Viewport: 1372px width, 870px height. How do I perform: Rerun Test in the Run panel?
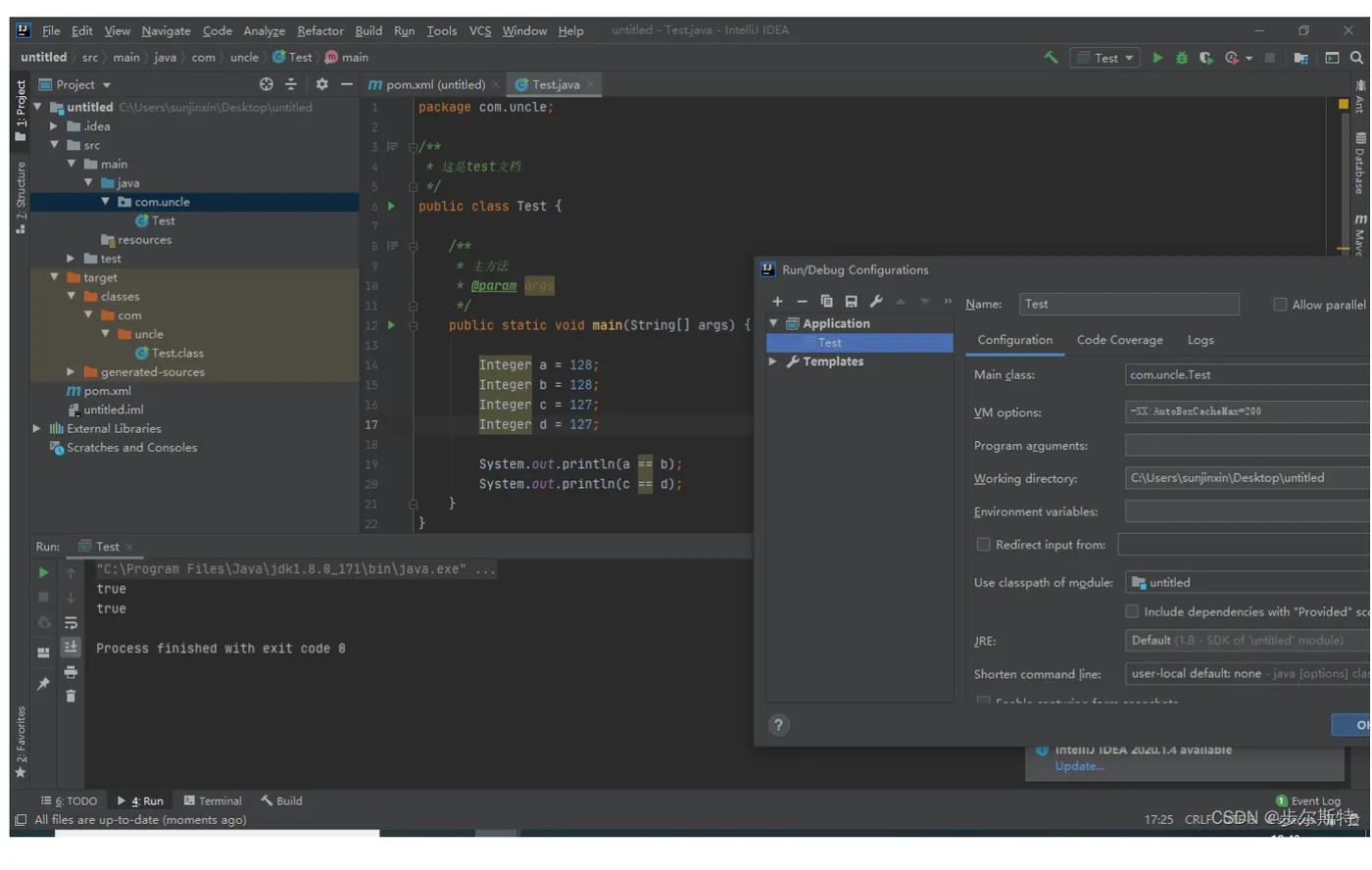pyautogui.click(x=43, y=572)
